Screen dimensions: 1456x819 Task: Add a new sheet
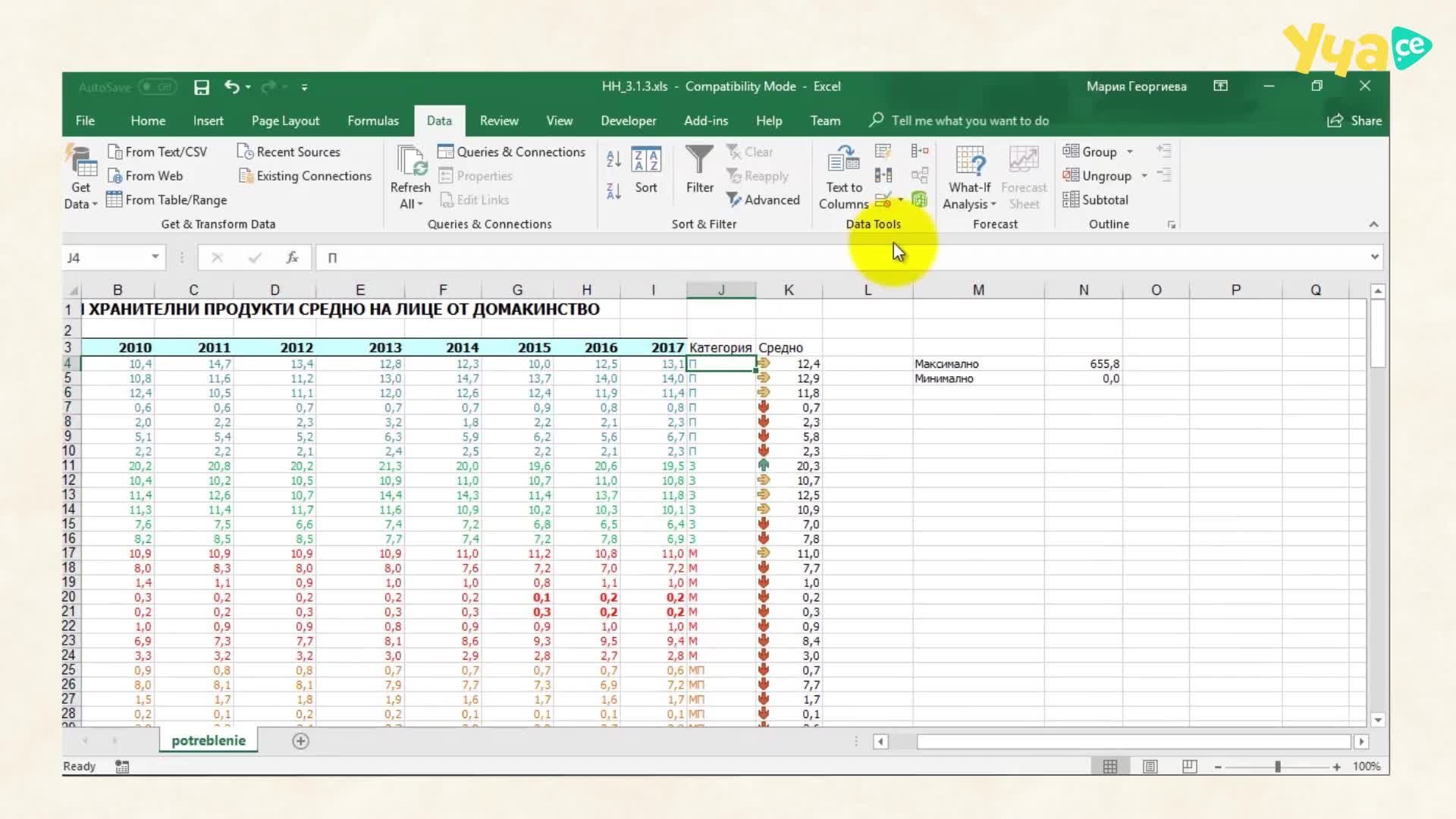300,741
